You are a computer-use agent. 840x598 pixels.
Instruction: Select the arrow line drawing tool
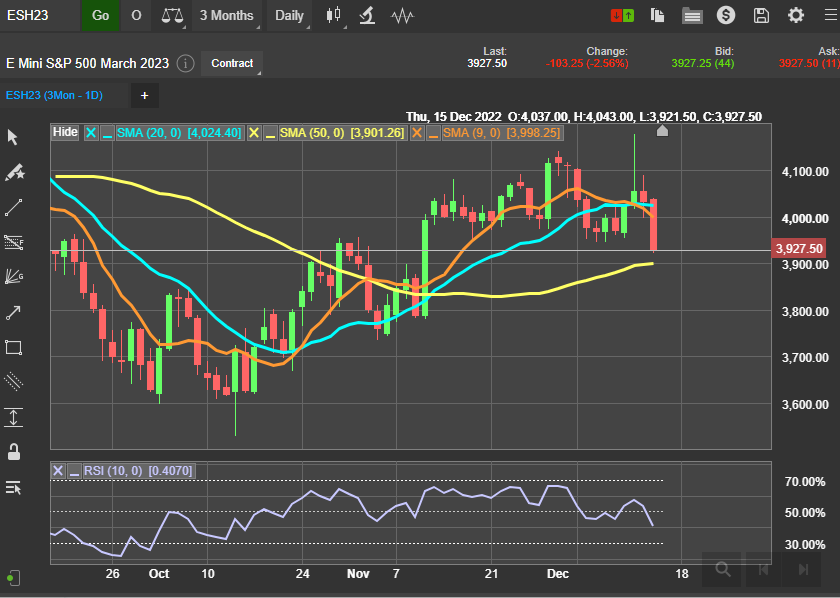[13, 312]
